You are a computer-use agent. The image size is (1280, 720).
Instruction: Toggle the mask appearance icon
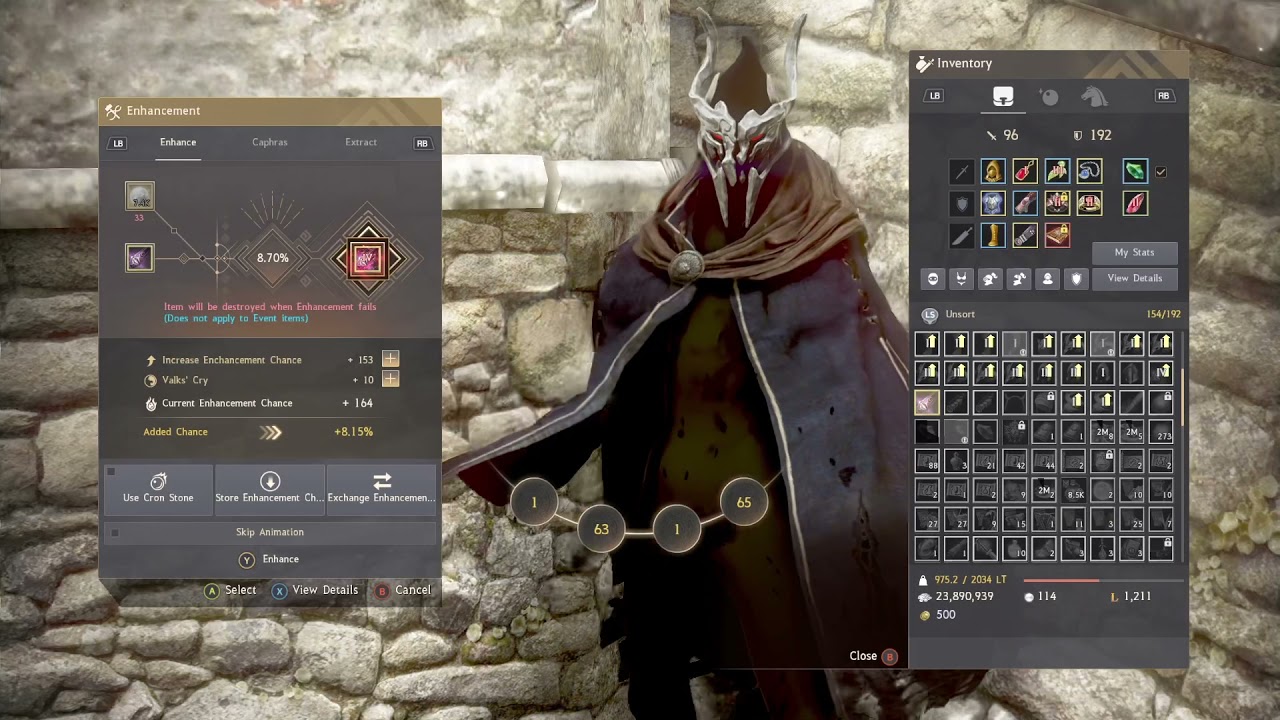pos(933,279)
